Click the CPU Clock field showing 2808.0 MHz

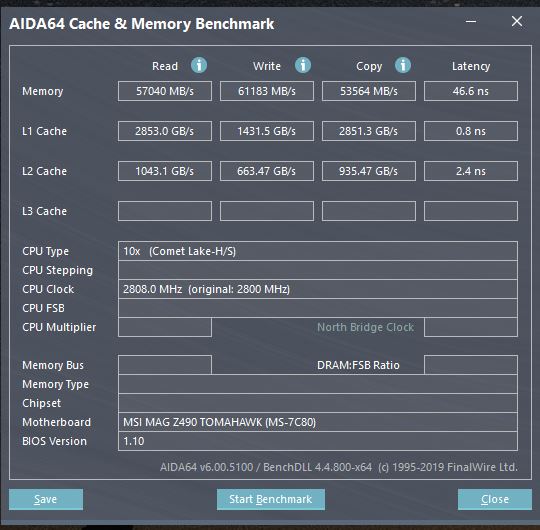(x=318, y=289)
